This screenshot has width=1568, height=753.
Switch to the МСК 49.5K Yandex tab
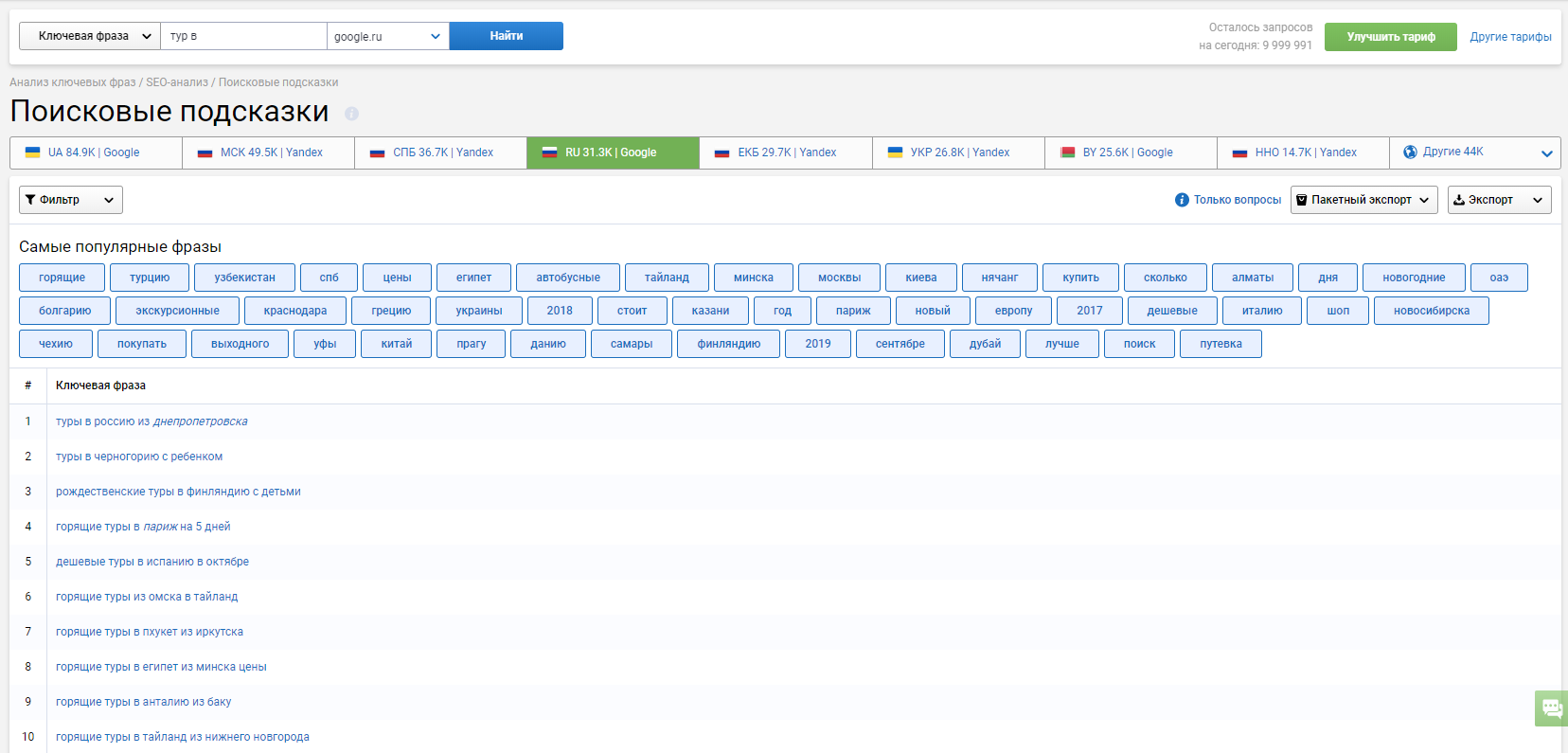point(269,152)
